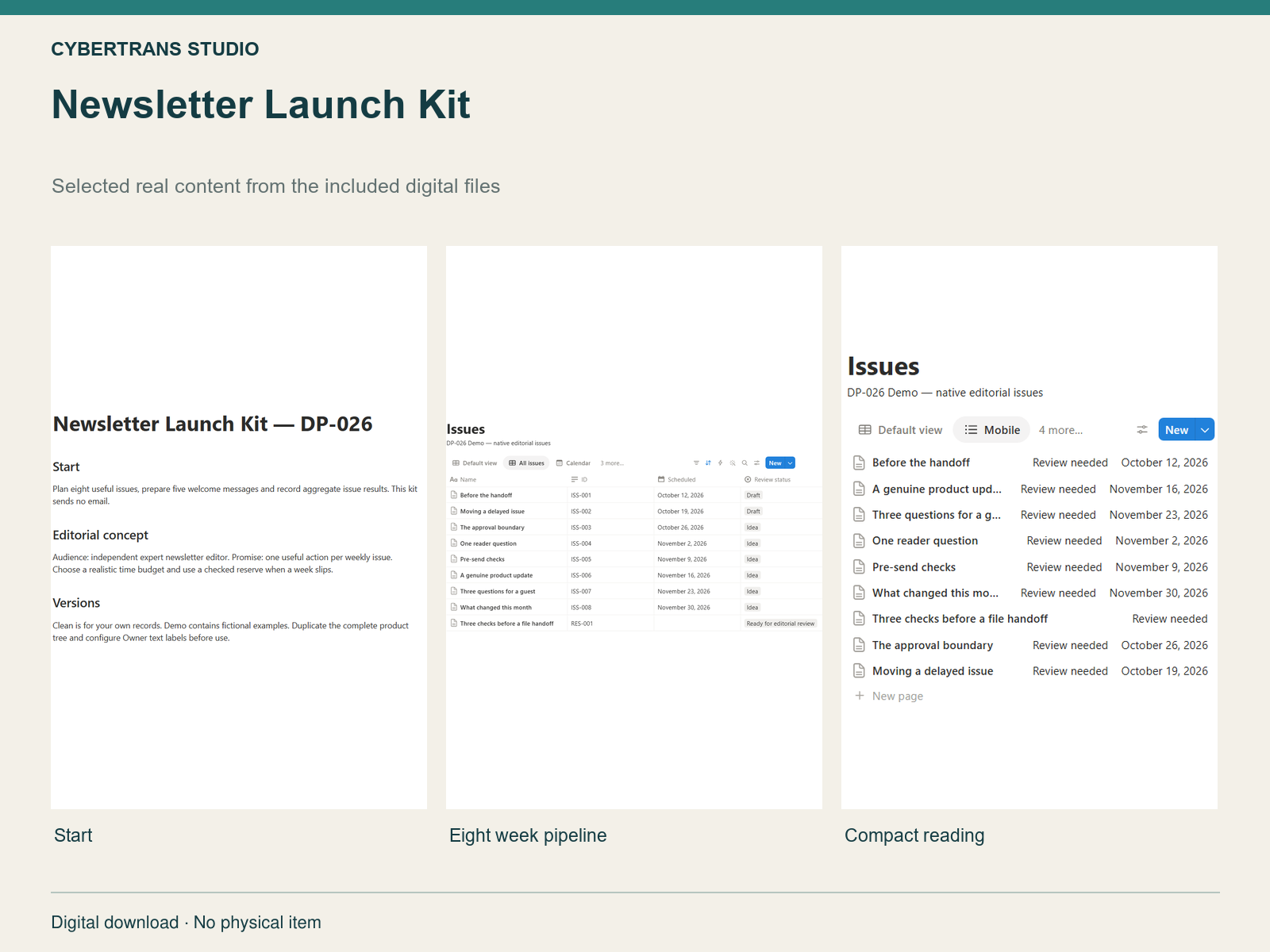Open view settings sliders icon in pipeline table
The height and width of the screenshot is (952, 1270).
(x=756, y=463)
